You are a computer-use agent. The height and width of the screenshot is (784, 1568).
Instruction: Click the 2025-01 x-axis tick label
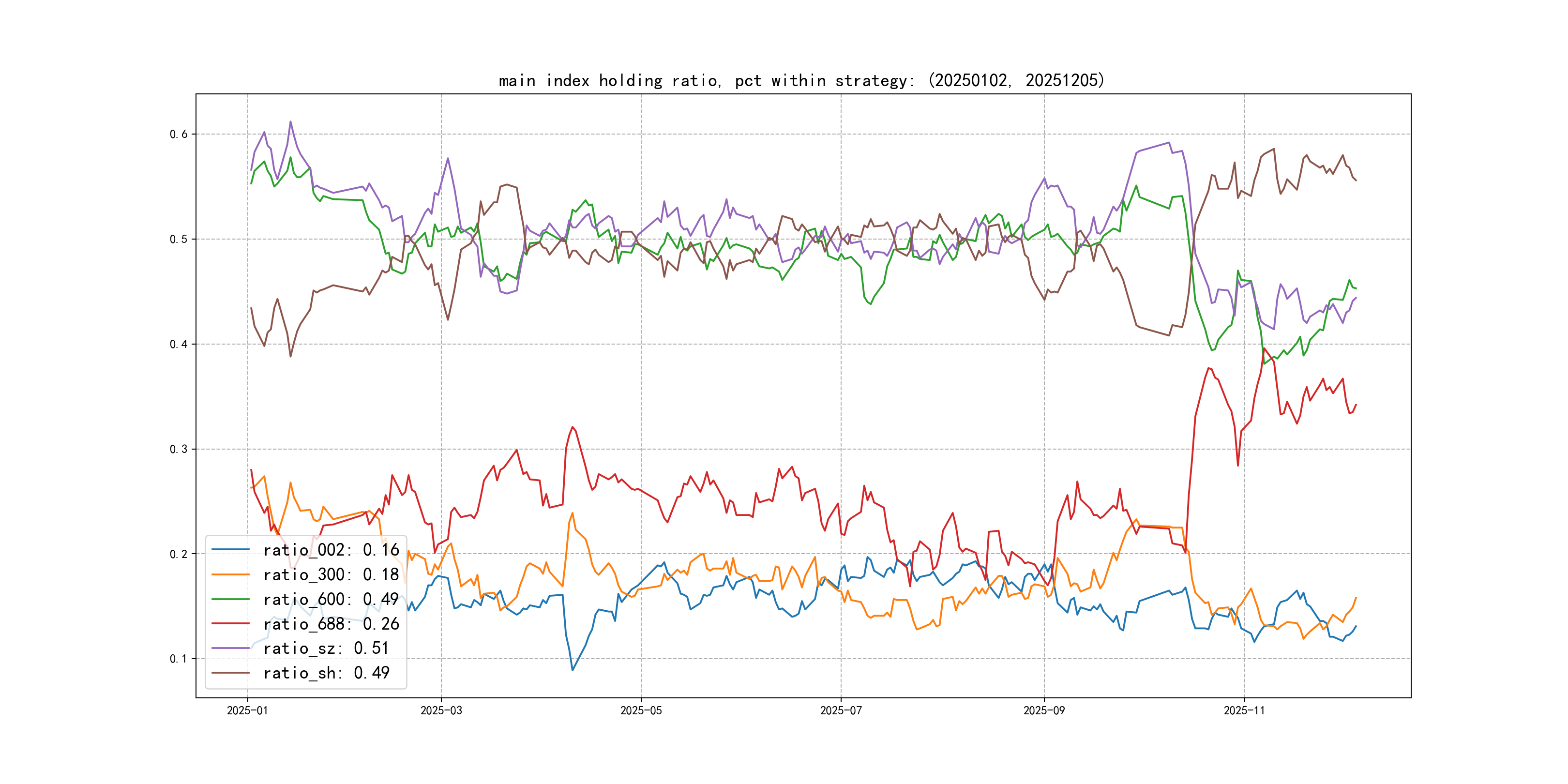pyautogui.click(x=247, y=711)
